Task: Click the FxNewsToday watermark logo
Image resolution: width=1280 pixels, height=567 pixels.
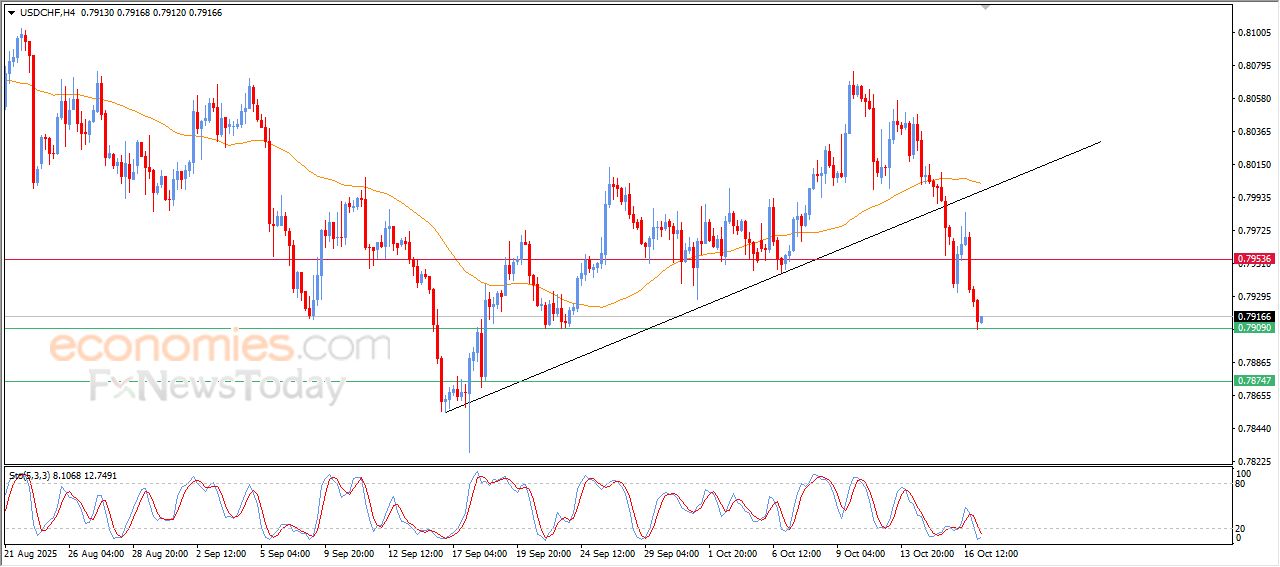Action: click(217, 385)
